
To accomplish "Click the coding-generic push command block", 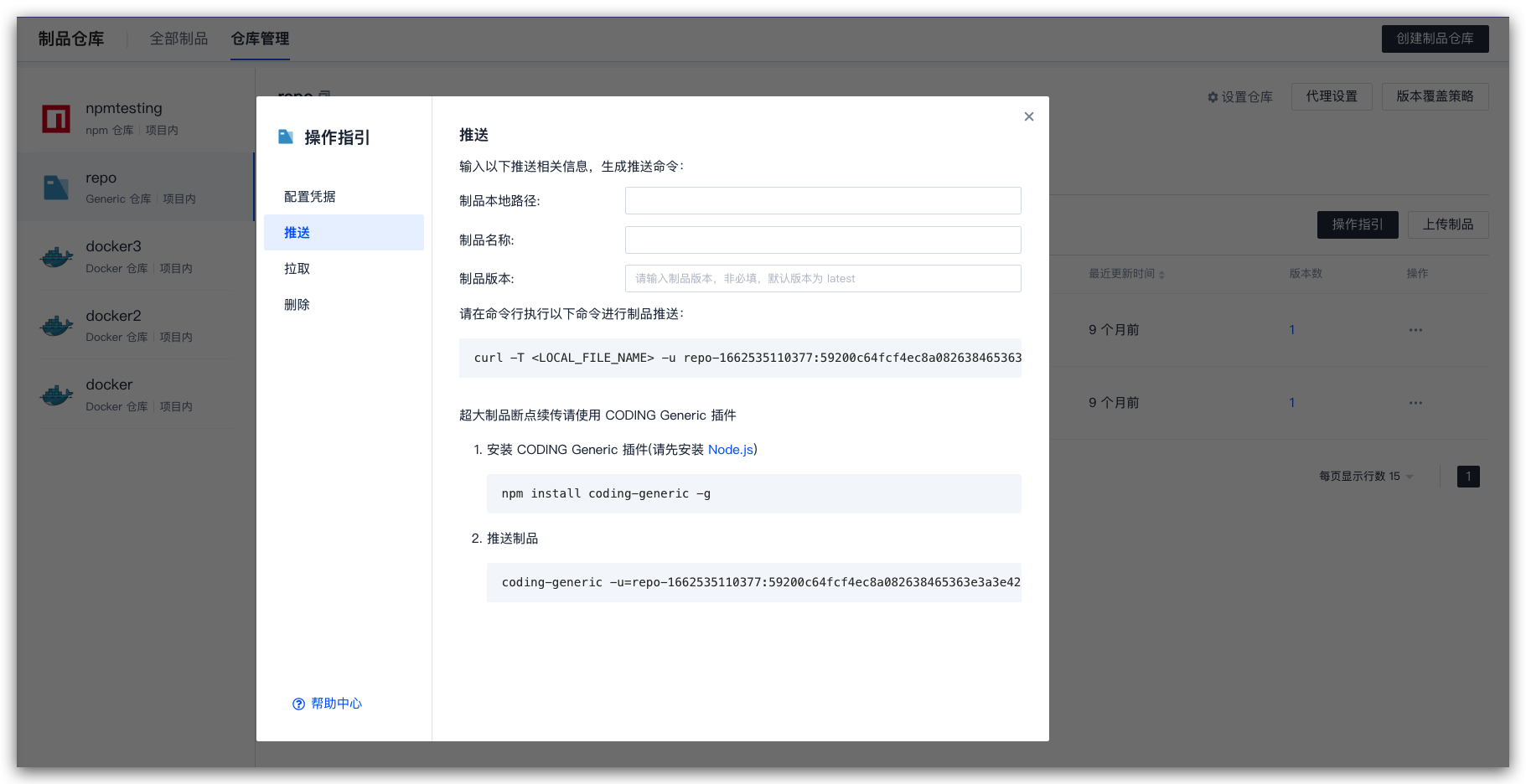I will click(x=754, y=582).
